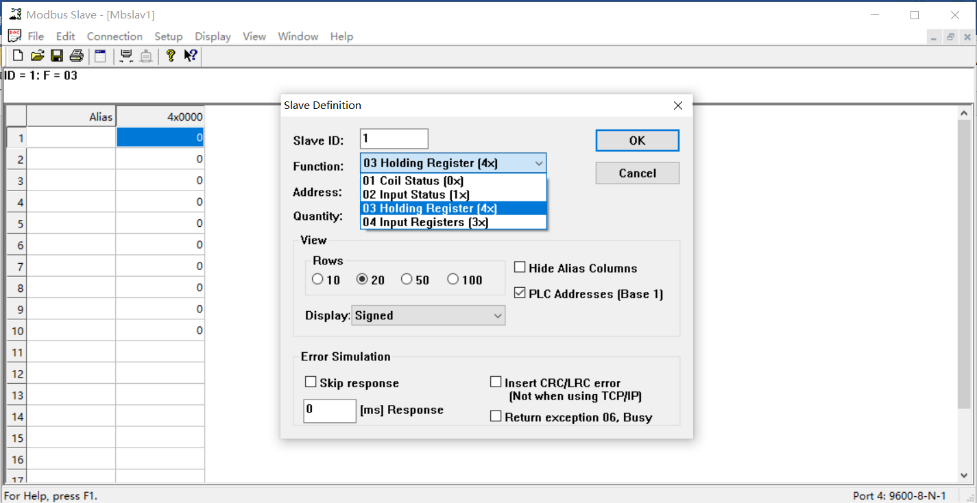The image size is (977, 503).
Task: Click the new window toolbar icon
Action: click(x=101, y=56)
